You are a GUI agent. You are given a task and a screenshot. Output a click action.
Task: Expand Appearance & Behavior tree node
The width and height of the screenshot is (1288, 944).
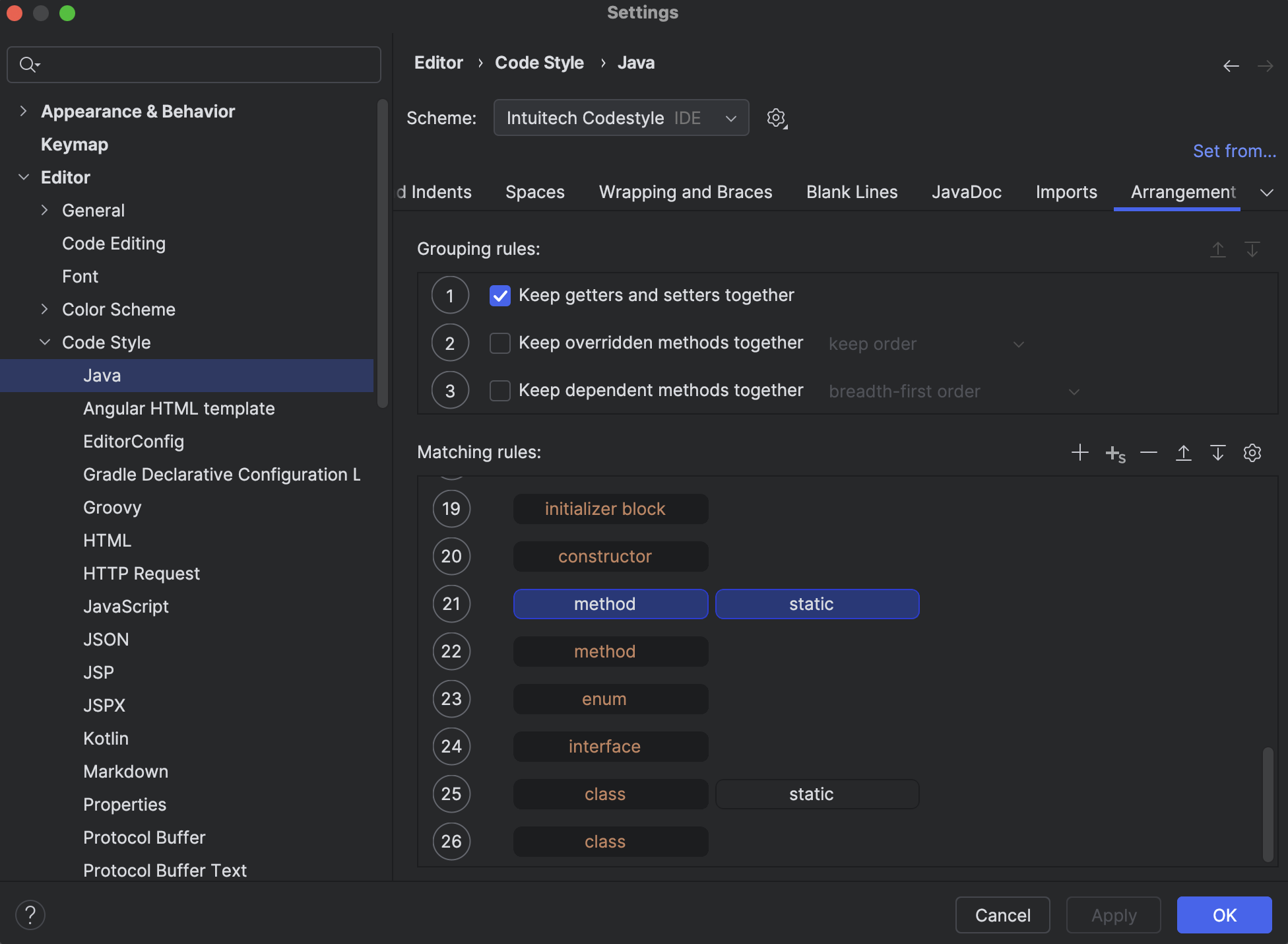point(24,111)
